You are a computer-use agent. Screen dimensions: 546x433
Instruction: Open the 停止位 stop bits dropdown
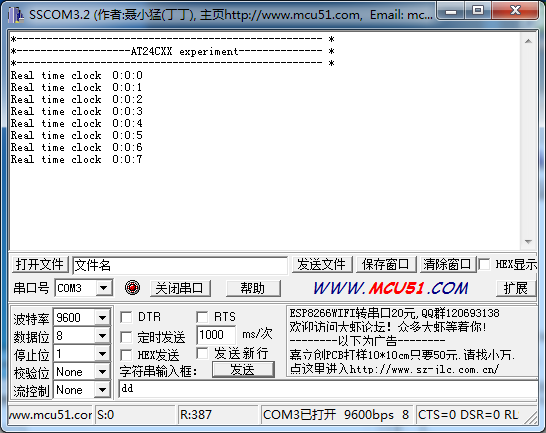click(102, 354)
